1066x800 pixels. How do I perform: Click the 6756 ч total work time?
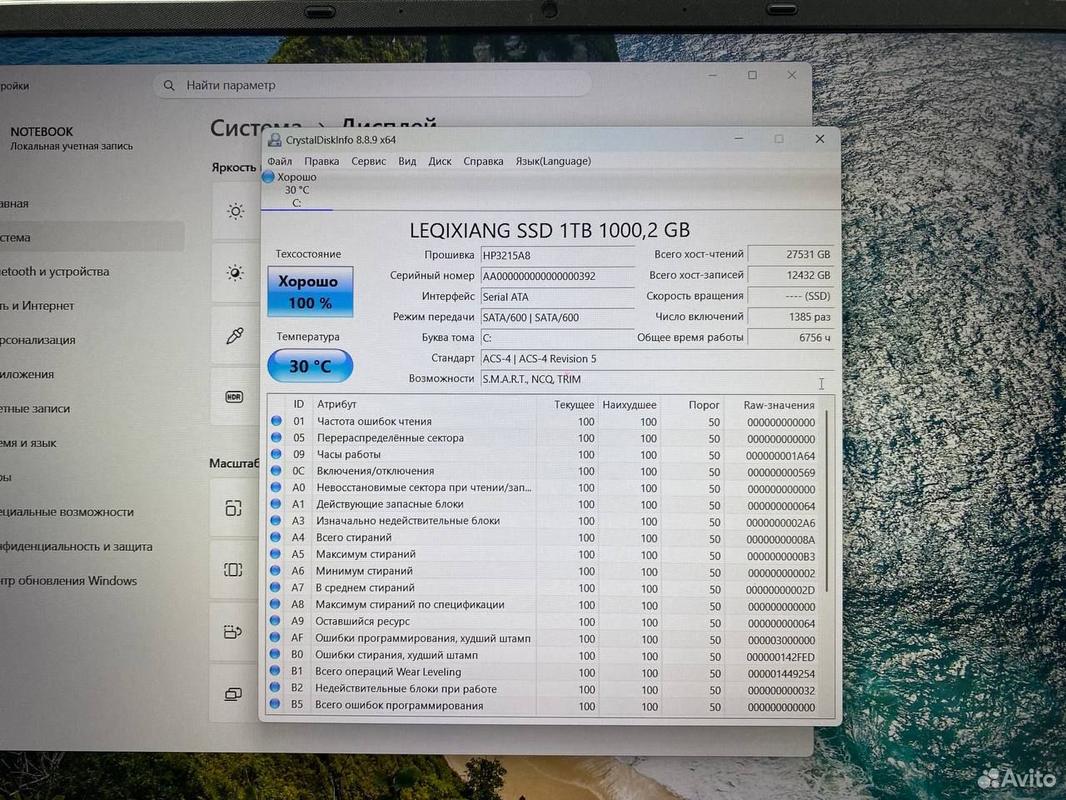(791, 337)
